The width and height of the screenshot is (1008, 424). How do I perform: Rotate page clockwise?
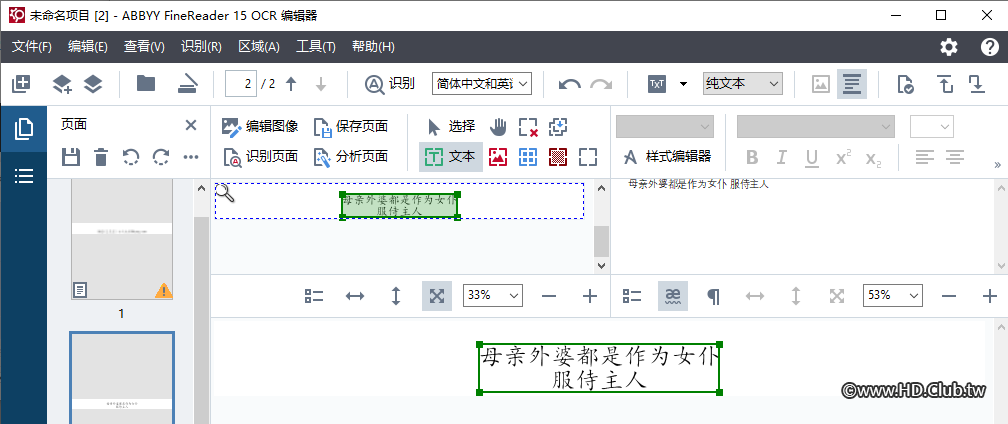[161, 157]
